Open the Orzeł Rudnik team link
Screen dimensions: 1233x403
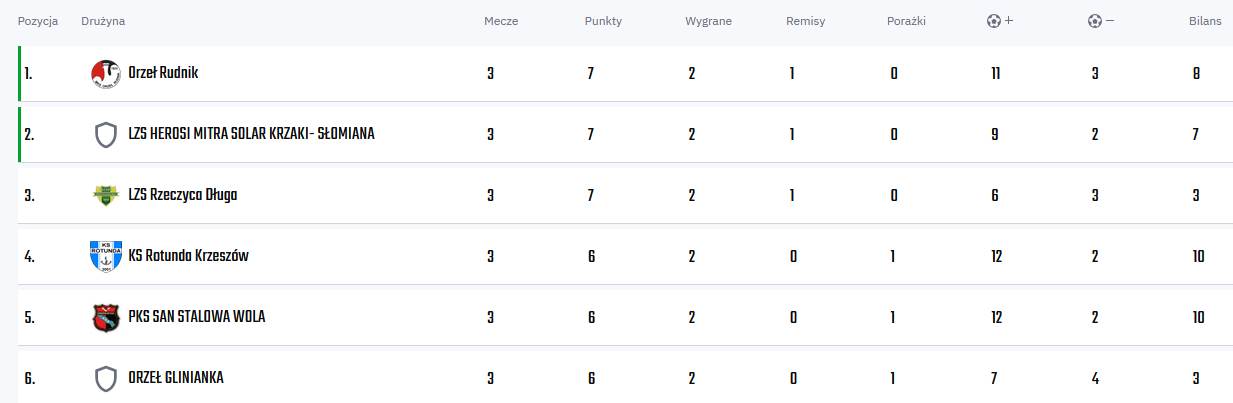coord(163,73)
